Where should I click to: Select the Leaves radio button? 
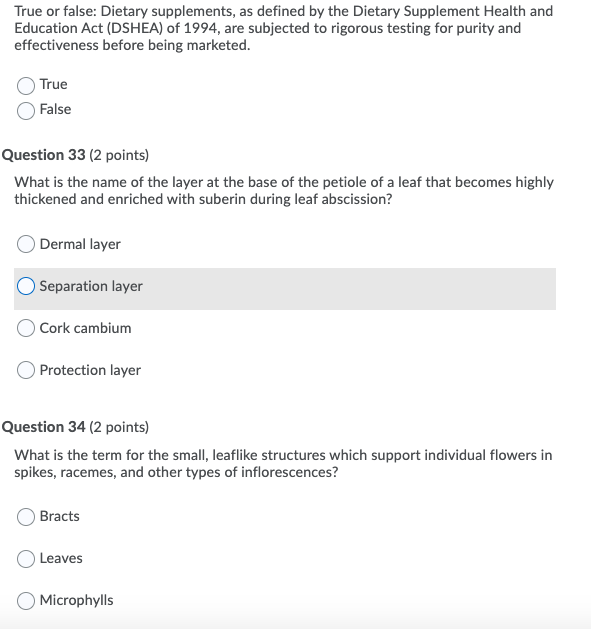tap(26, 558)
